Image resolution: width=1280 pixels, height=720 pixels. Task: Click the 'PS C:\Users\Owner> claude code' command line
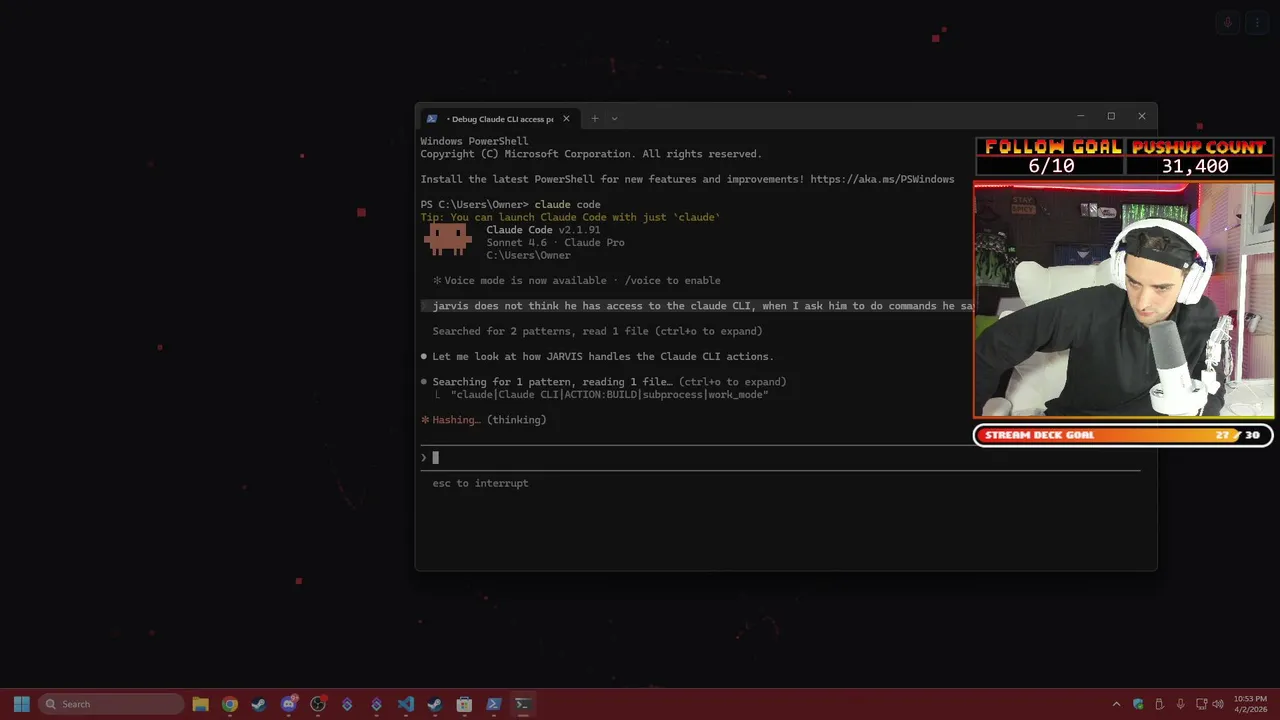(510, 205)
